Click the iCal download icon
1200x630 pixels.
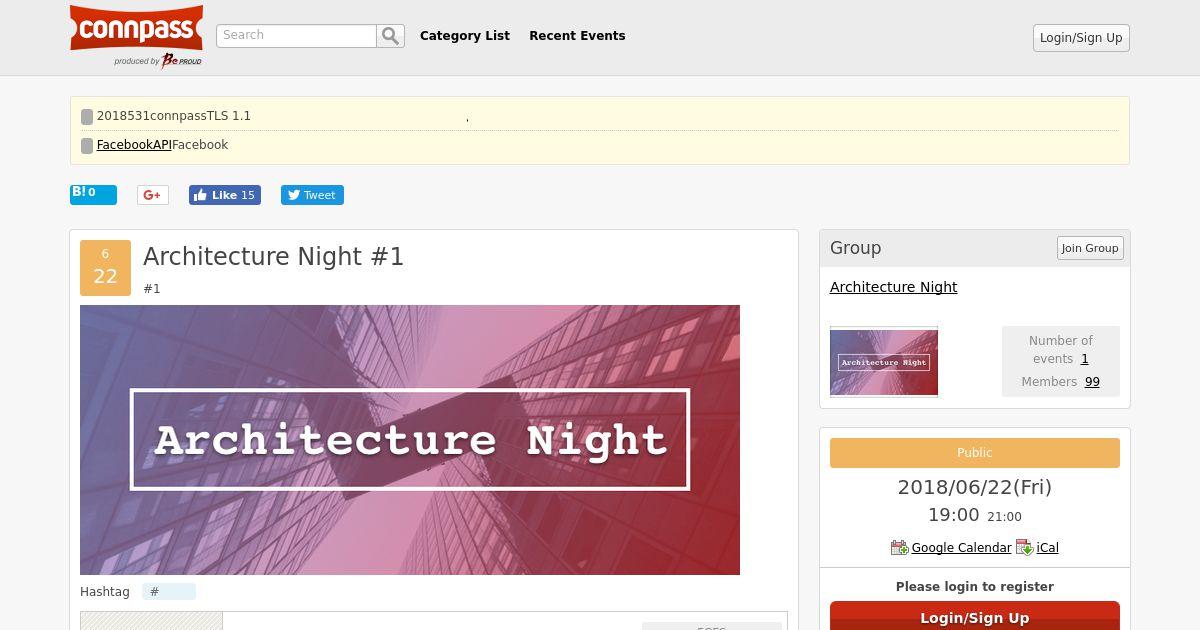1025,547
